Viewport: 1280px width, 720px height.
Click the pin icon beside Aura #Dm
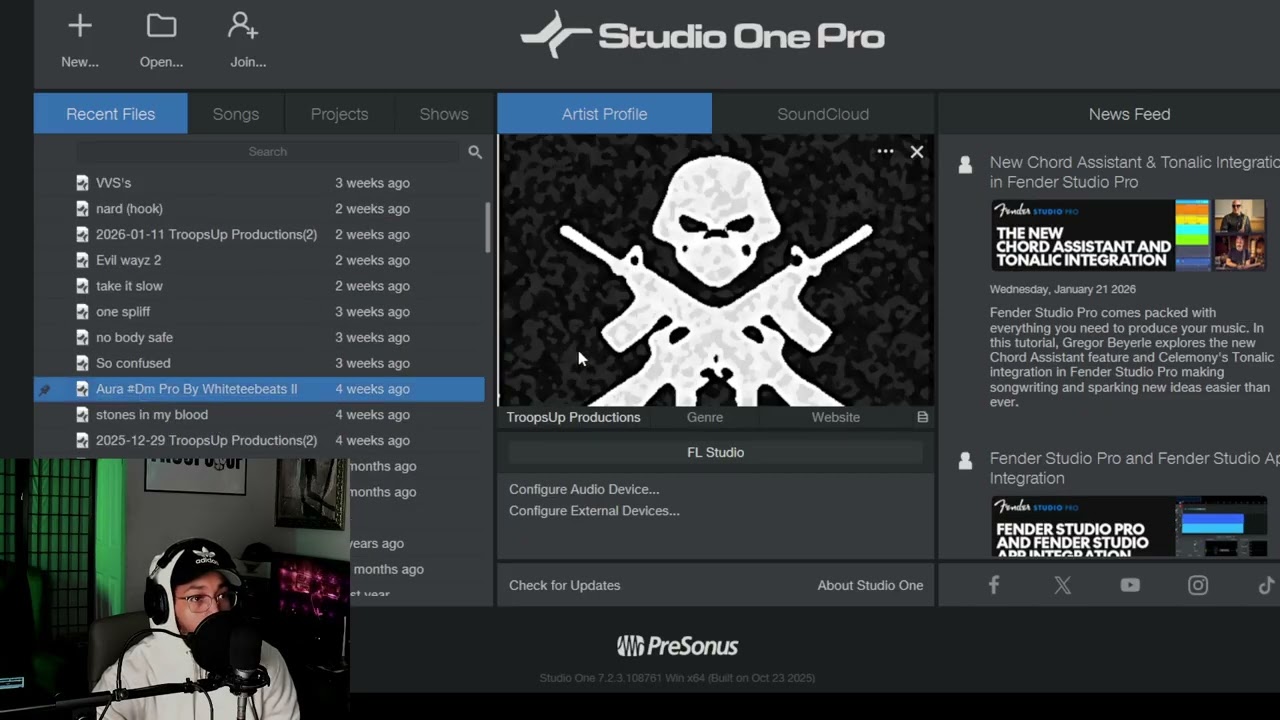[x=44, y=390]
